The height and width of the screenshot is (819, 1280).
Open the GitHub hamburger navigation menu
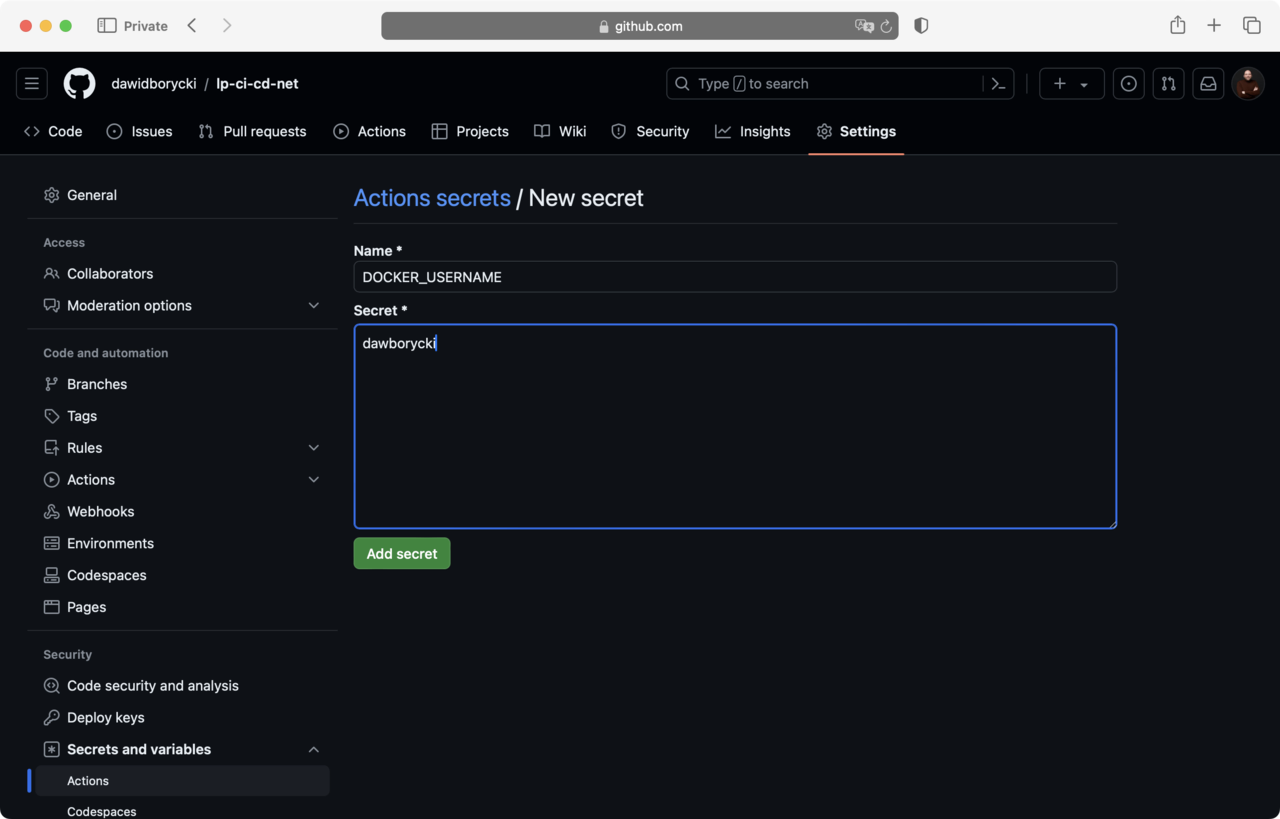click(x=32, y=84)
